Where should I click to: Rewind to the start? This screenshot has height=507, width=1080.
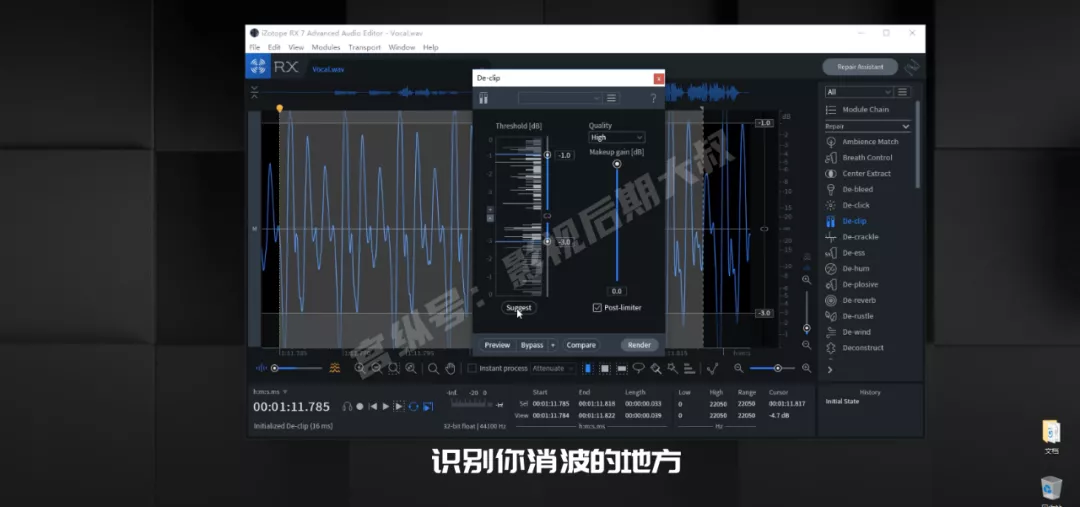(x=373, y=406)
